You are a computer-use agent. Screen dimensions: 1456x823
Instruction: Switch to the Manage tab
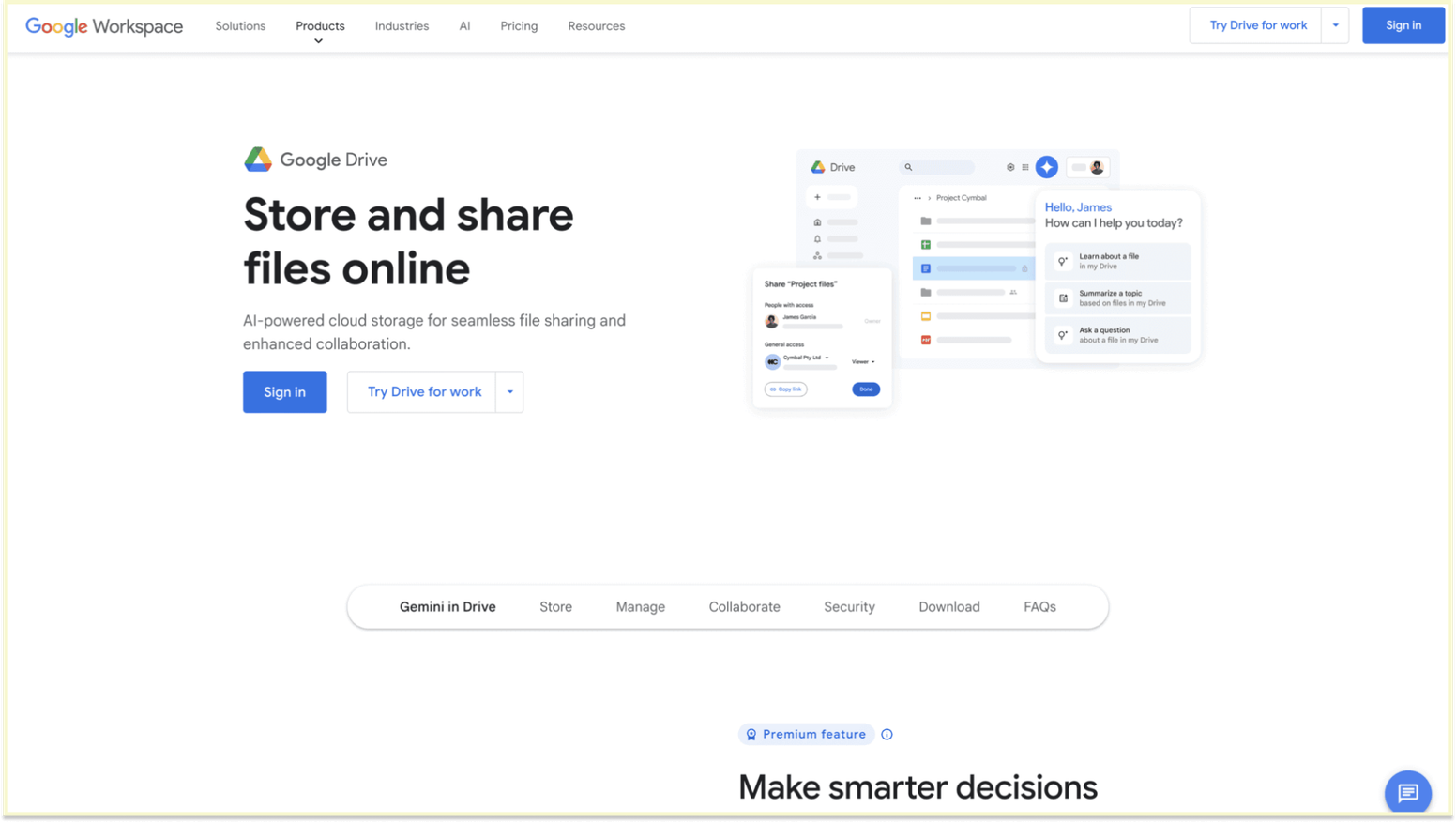coord(640,607)
